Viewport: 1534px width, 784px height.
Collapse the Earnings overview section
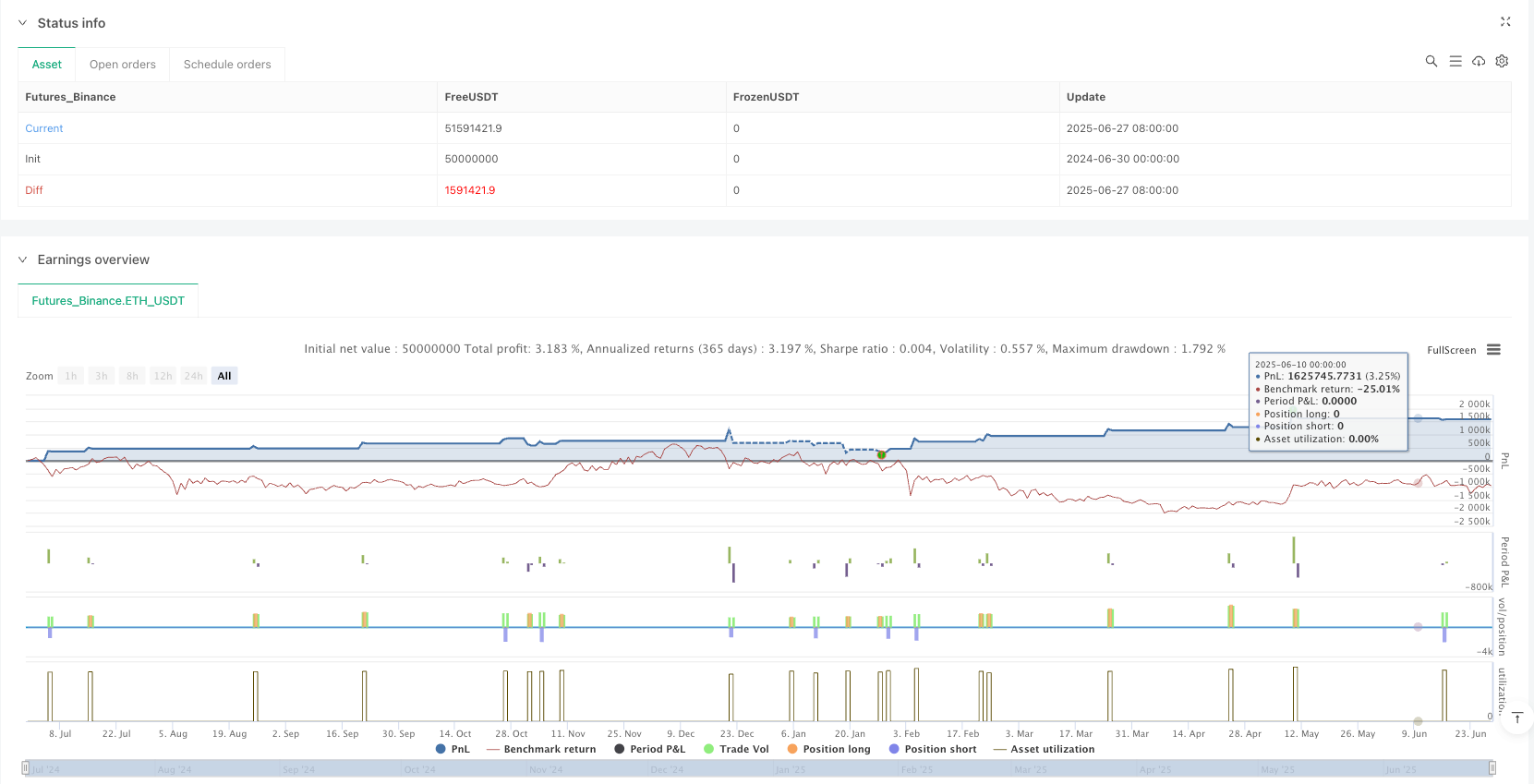click(23, 259)
